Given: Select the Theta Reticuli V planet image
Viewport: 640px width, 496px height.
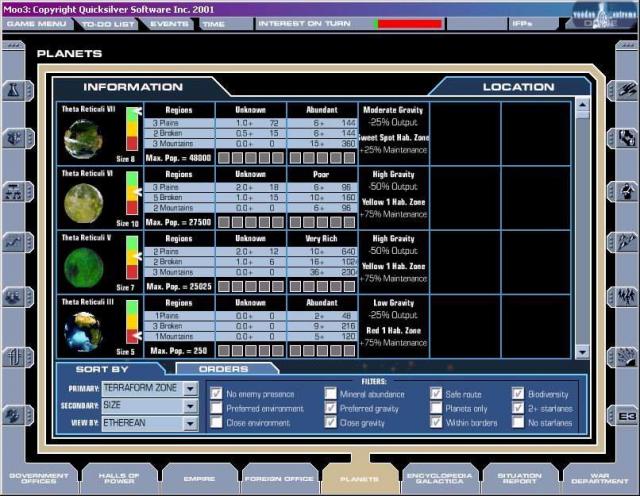Looking at the screenshot, I should click(83, 267).
